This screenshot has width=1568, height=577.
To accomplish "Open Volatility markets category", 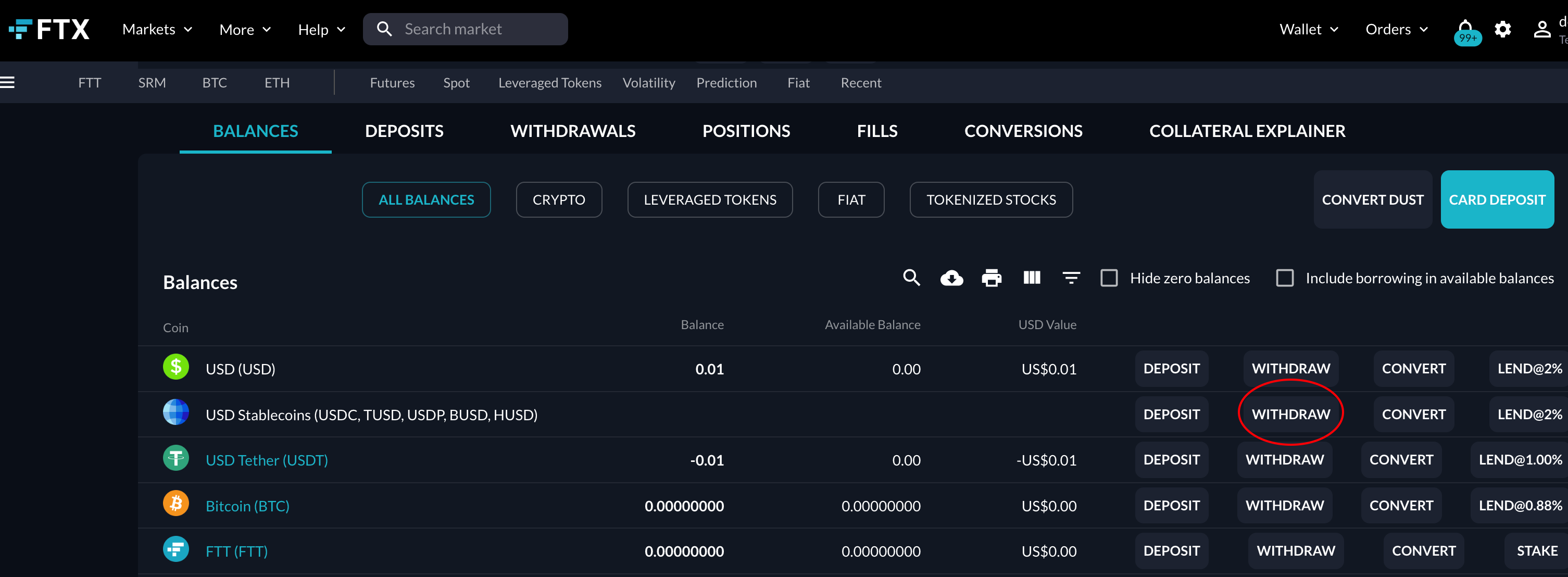I will 648,83.
